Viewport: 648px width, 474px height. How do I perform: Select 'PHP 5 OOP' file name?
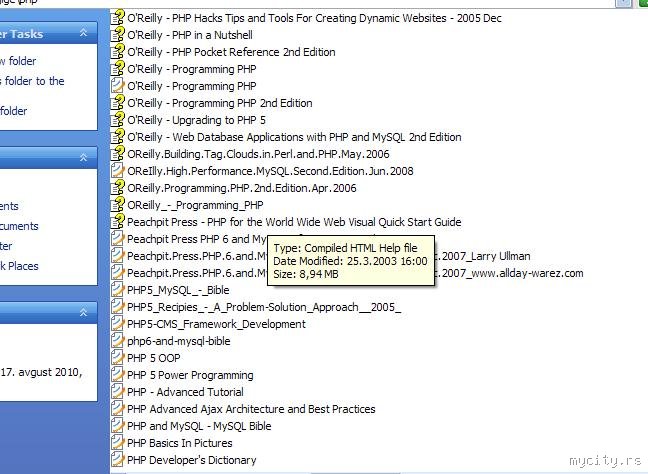[x=154, y=358]
